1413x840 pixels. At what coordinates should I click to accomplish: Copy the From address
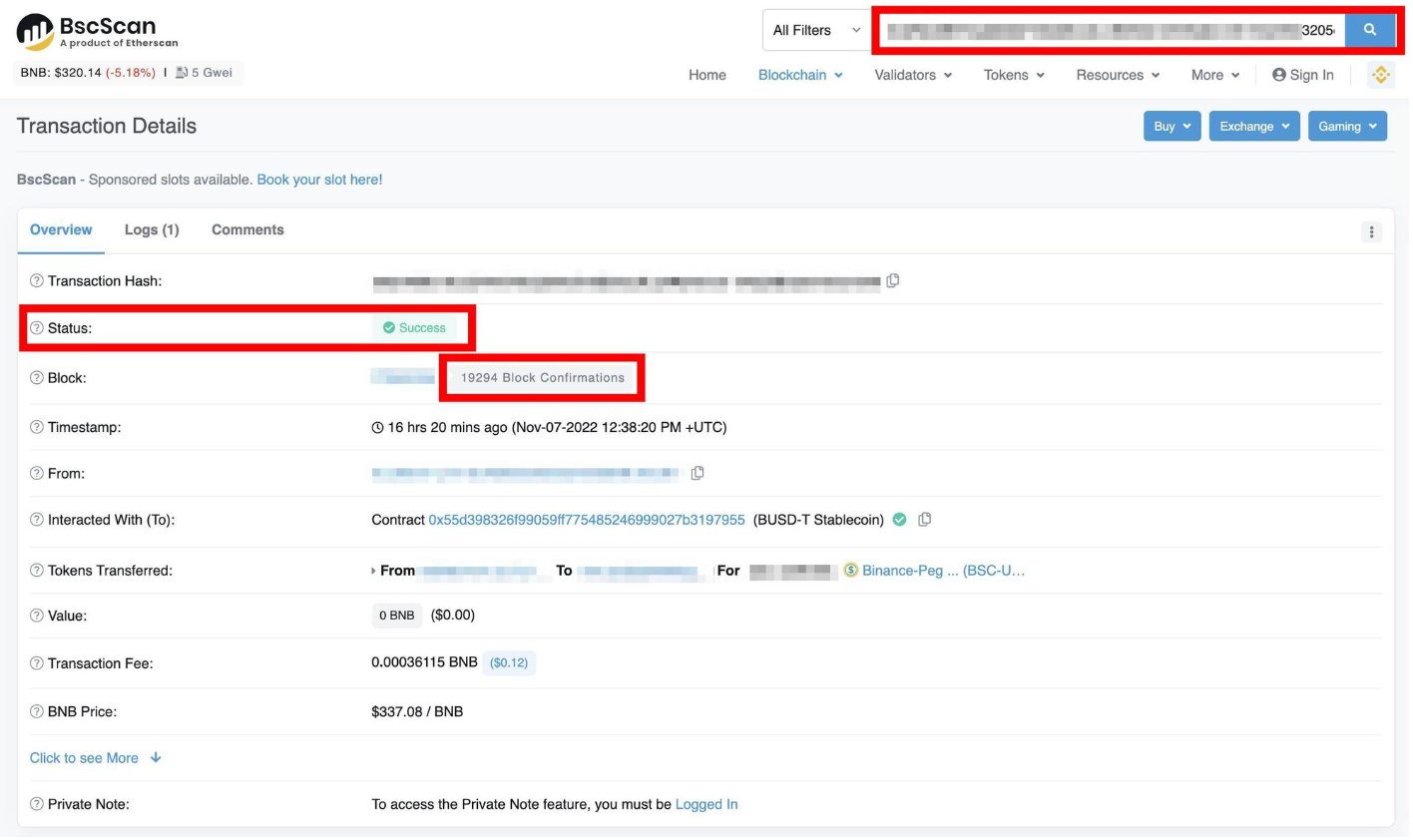click(x=700, y=474)
